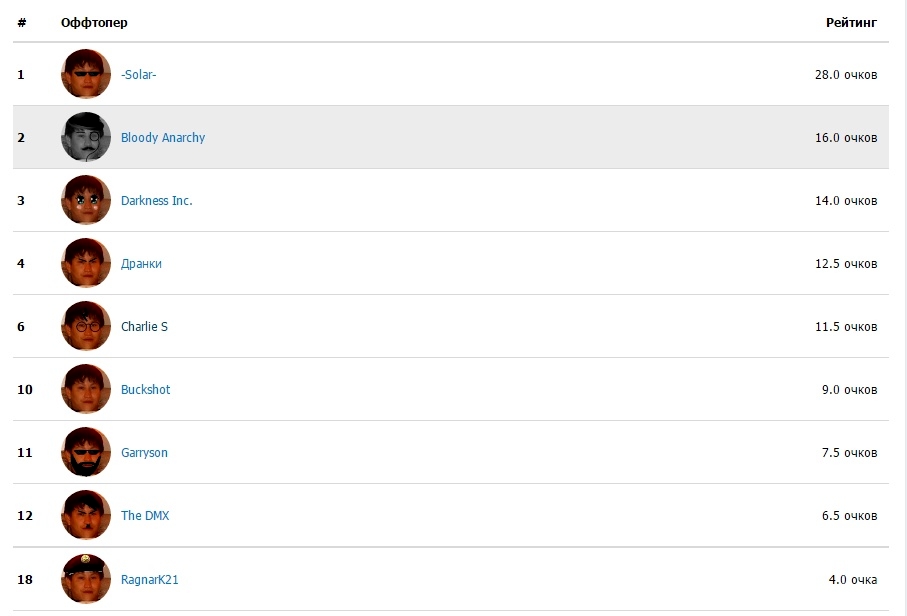Click Darkness Inc. avatar image
Screen dimensions: 907x616
(86, 200)
